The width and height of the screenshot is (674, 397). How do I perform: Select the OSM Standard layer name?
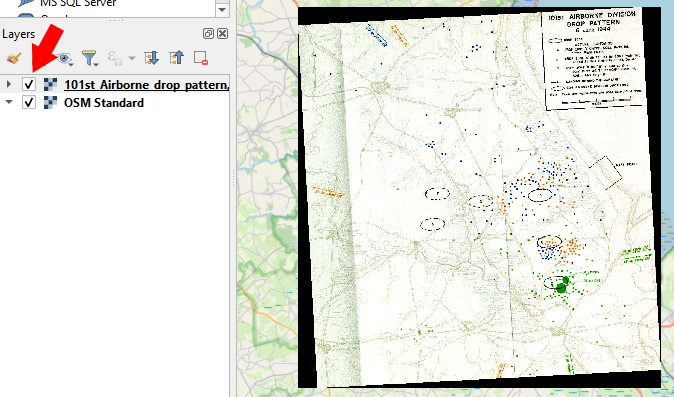(x=104, y=103)
